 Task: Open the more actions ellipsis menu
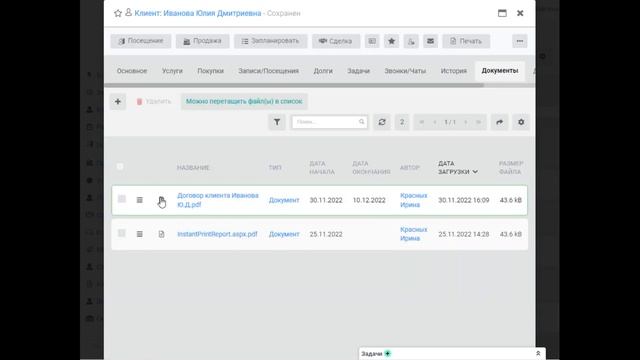520,41
